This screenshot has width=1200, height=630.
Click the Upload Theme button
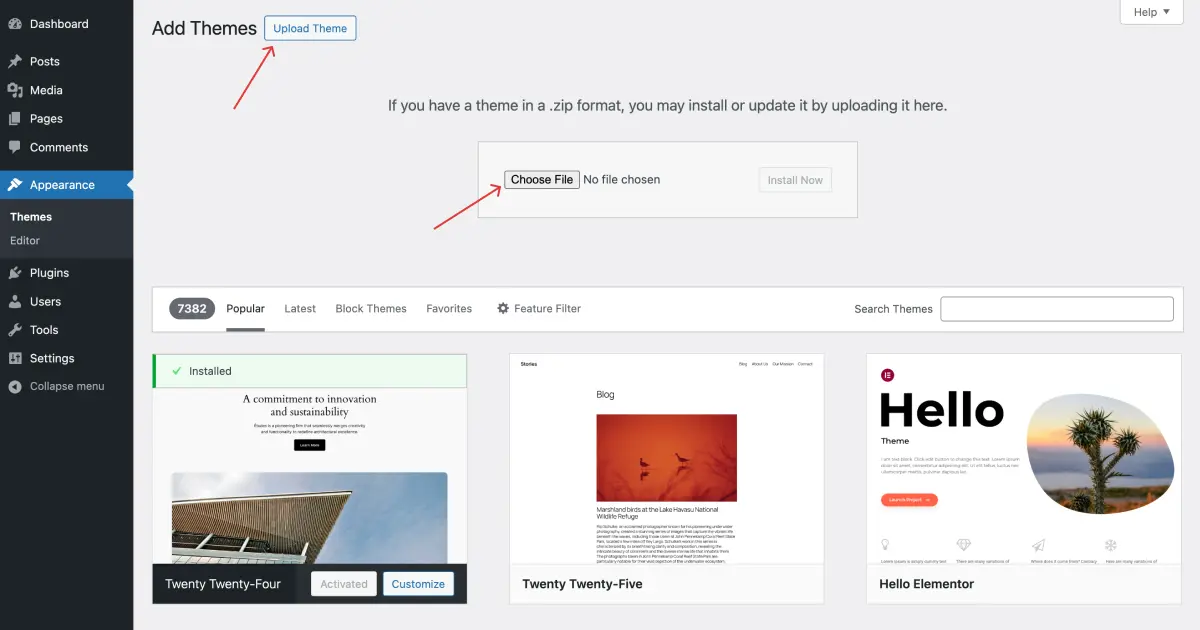(310, 28)
